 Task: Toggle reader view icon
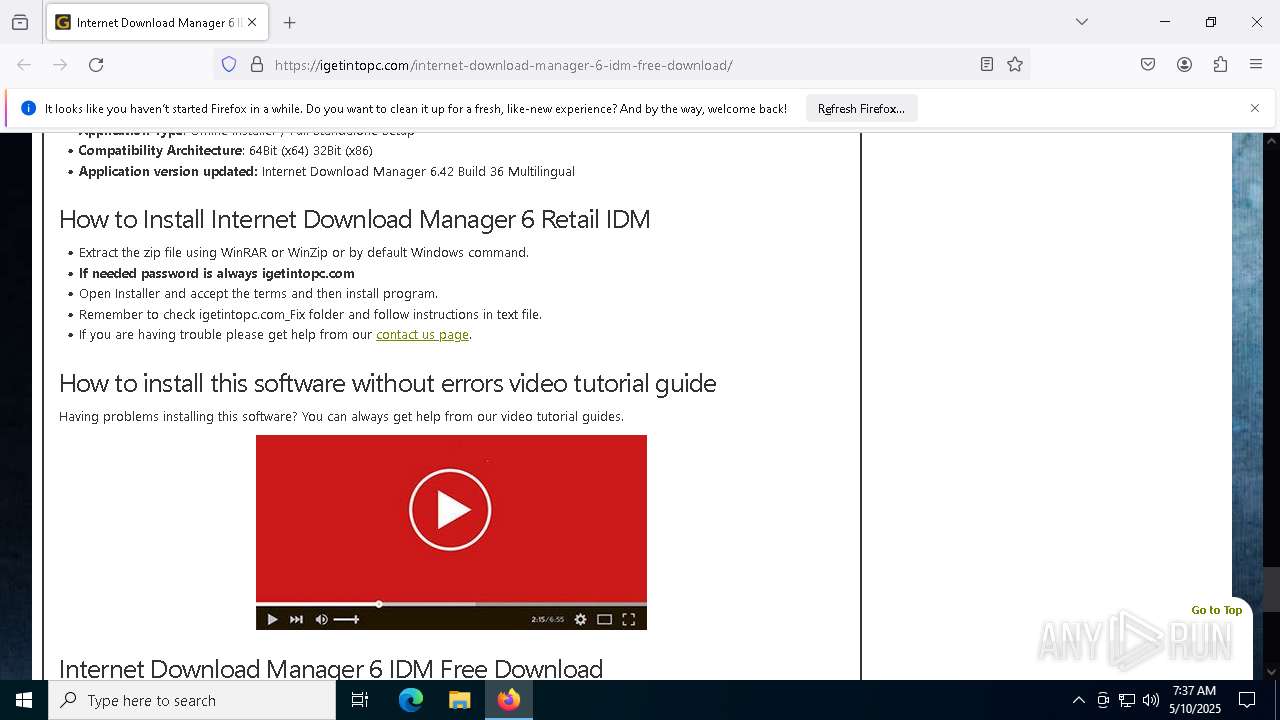[x=987, y=65]
